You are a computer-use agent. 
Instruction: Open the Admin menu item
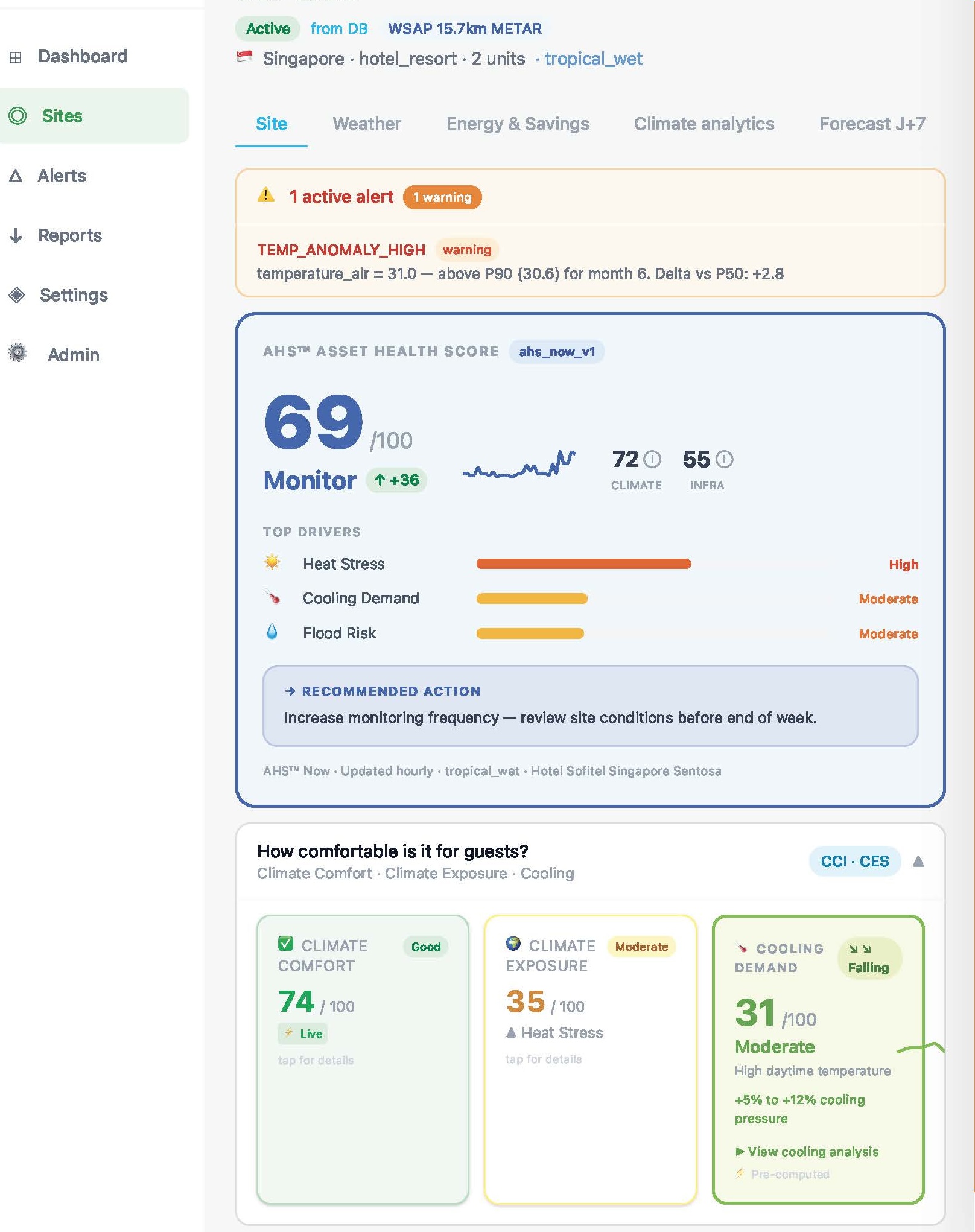coord(73,354)
